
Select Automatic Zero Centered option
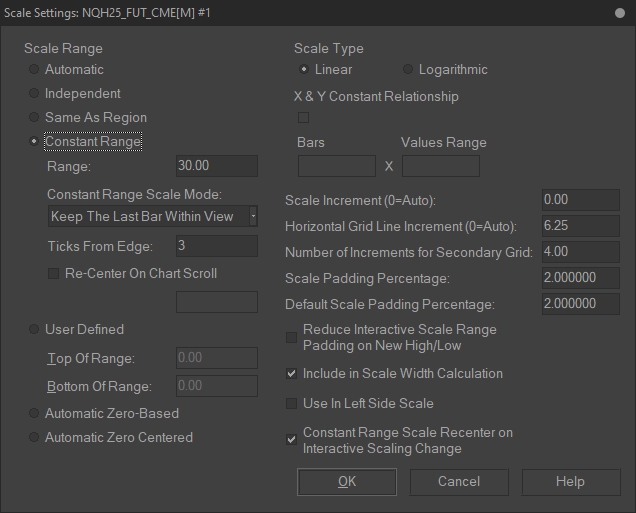pos(35,438)
